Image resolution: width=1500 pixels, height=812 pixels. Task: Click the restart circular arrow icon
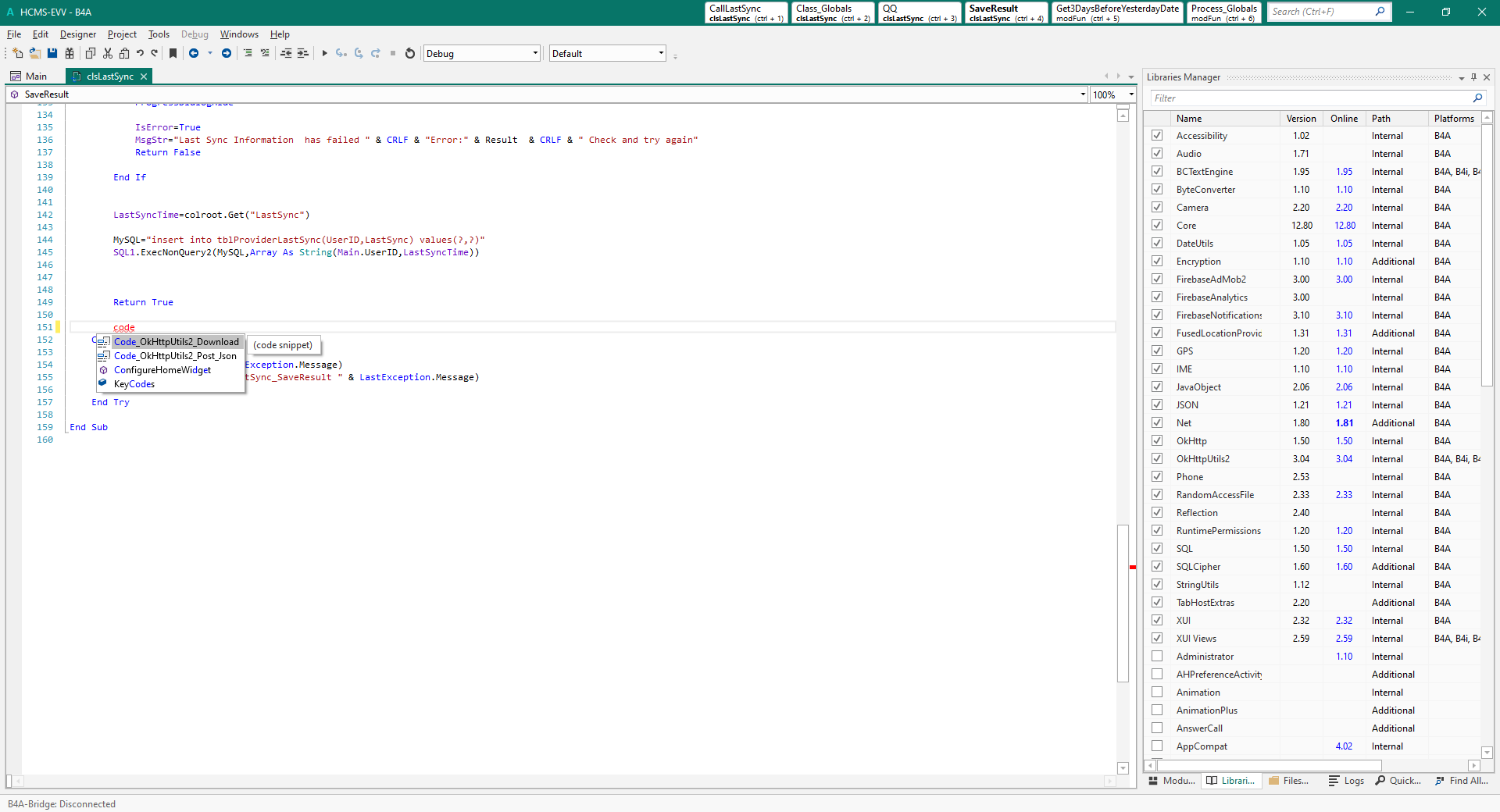click(x=410, y=53)
